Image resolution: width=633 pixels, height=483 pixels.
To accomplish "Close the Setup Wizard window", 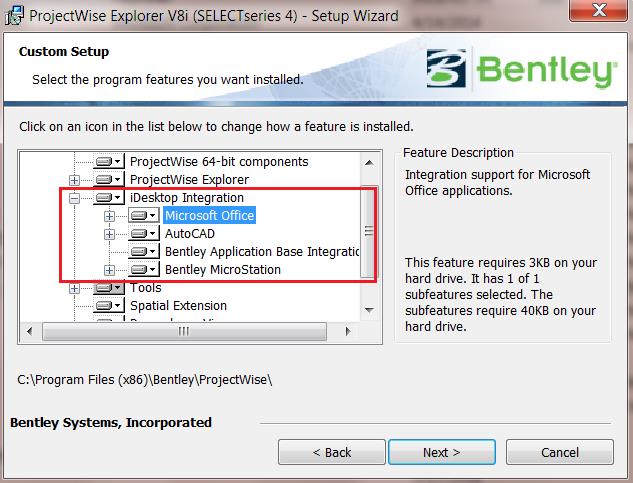I will point(599,10).
